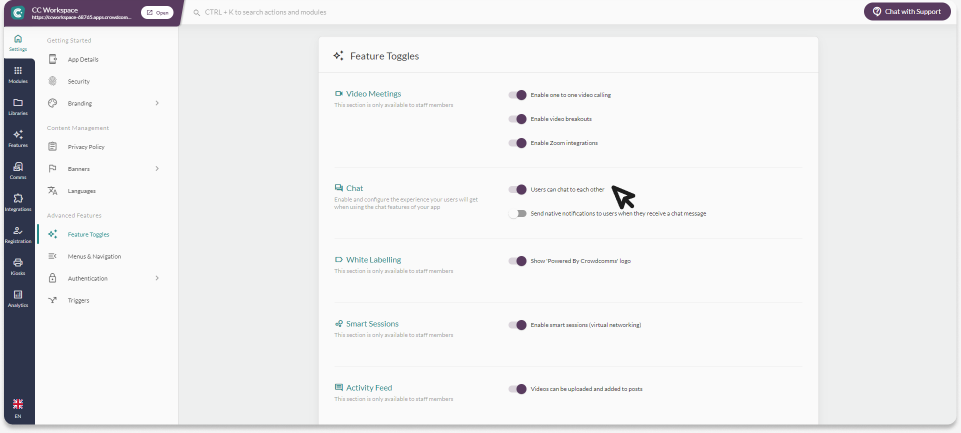Open the Modules section in the sidebar
The height and width of the screenshot is (433, 961).
coord(18,74)
